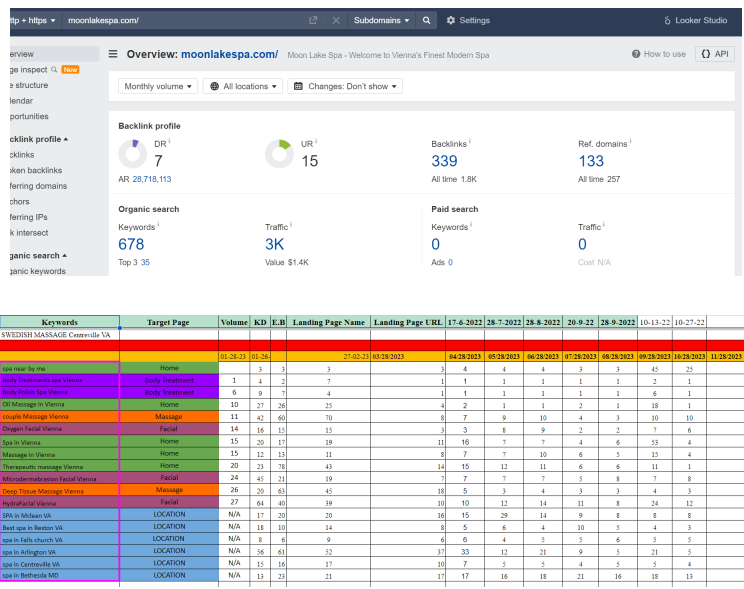Open the 3K organic traffic link

(x=274, y=244)
